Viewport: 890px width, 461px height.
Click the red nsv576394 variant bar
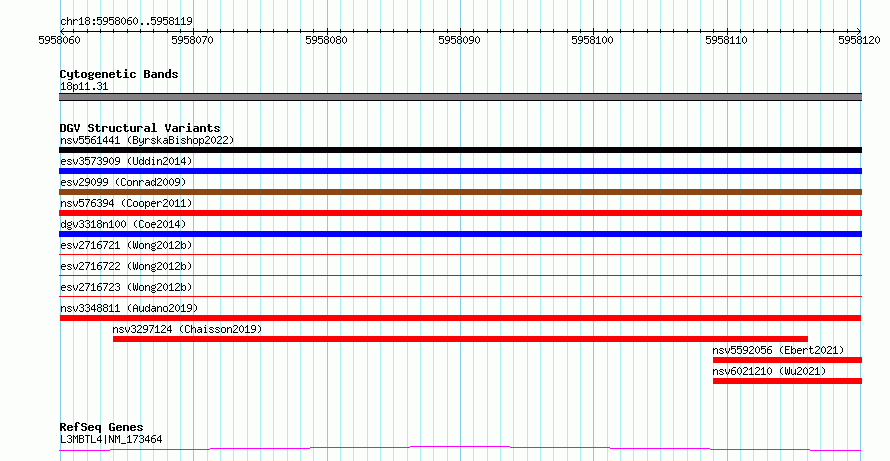(x=460, y=213)
